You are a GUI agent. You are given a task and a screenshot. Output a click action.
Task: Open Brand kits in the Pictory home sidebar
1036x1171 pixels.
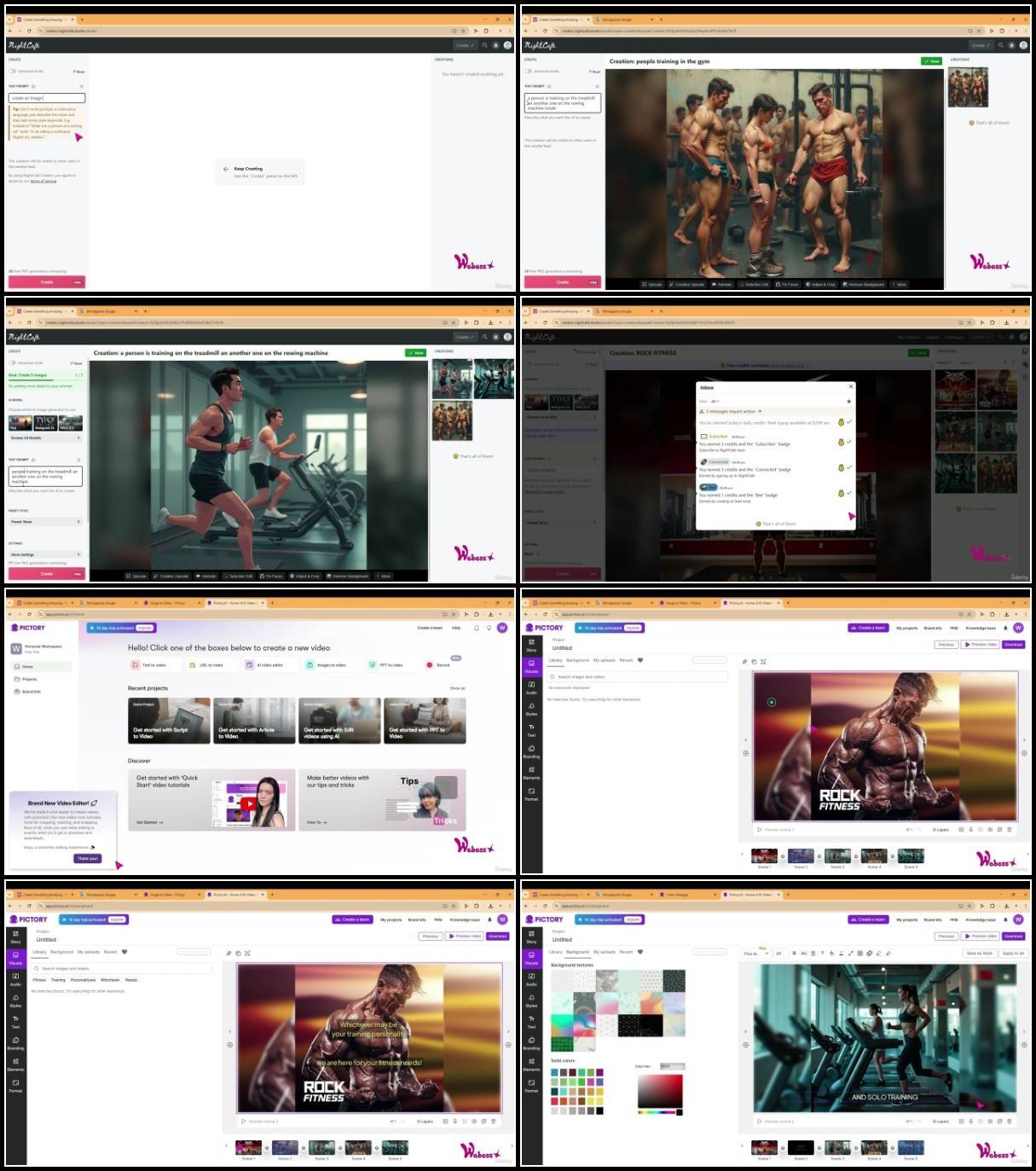click(x=31, y=692)
